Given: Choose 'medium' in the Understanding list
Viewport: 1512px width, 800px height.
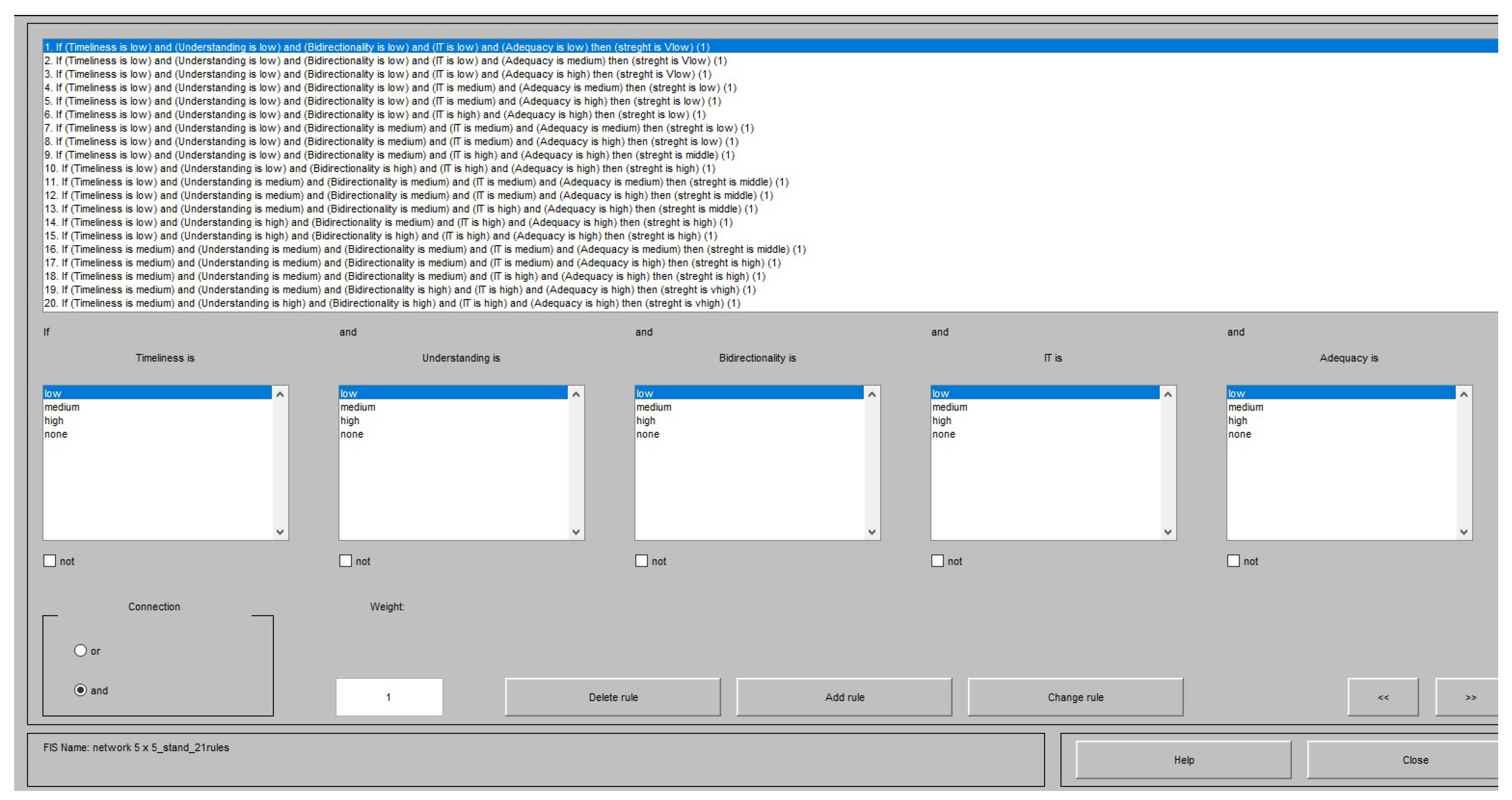Looking at the screenshot, I should pyautogui.click(x=358, y=407).
